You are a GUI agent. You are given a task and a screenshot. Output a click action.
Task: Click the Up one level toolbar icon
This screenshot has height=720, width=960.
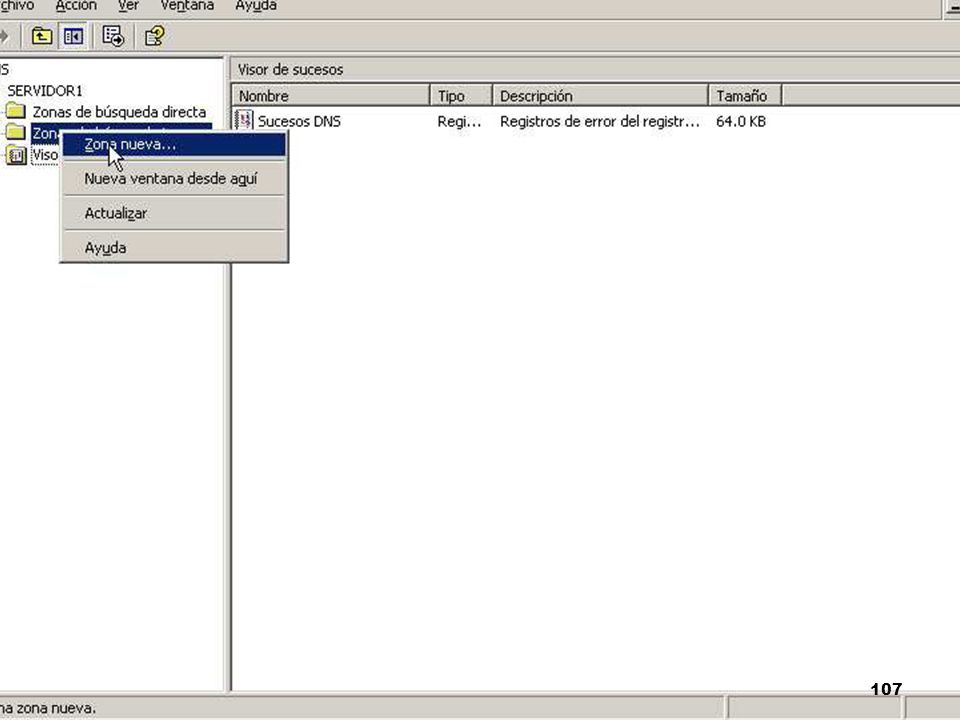(42, 37)
